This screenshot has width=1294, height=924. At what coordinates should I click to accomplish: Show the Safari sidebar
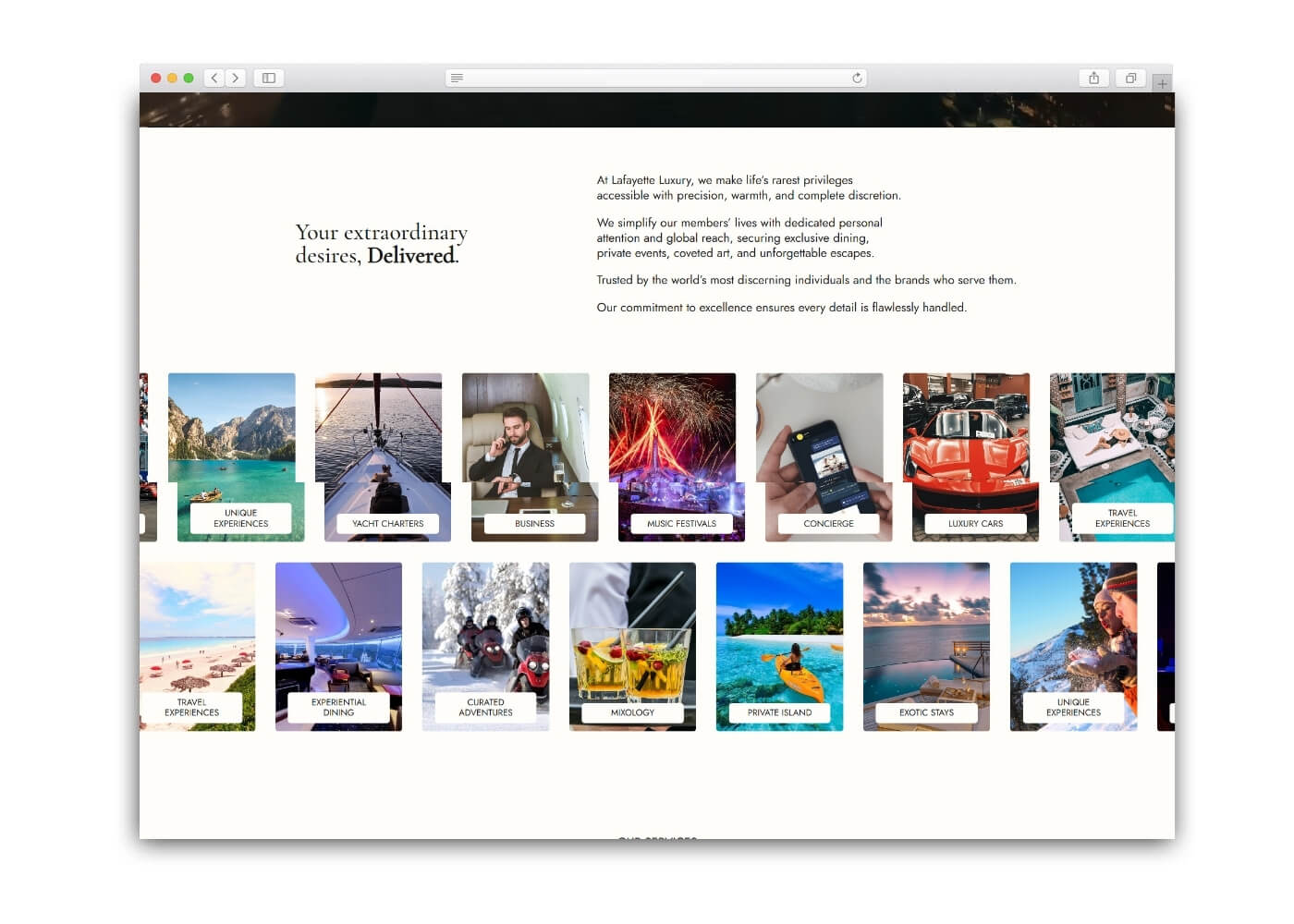pos(269,78)
